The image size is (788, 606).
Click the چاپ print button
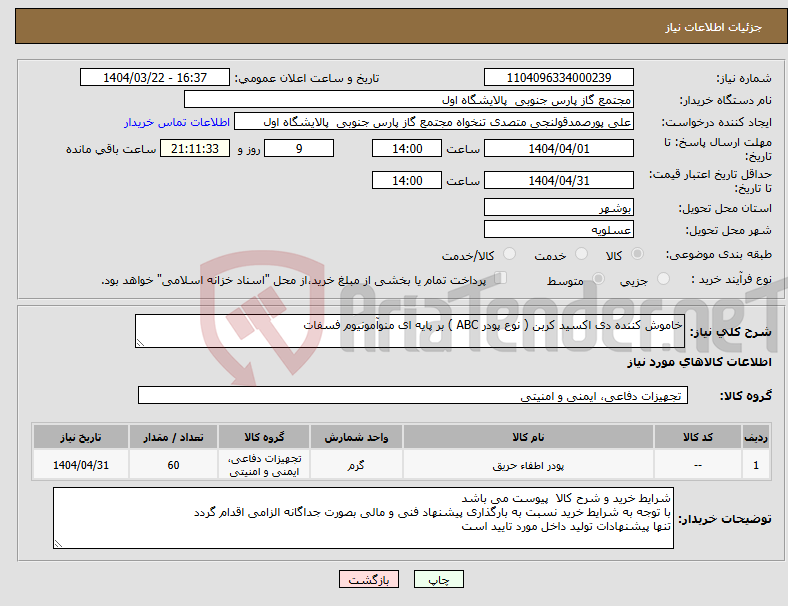[x=439, y=579]
